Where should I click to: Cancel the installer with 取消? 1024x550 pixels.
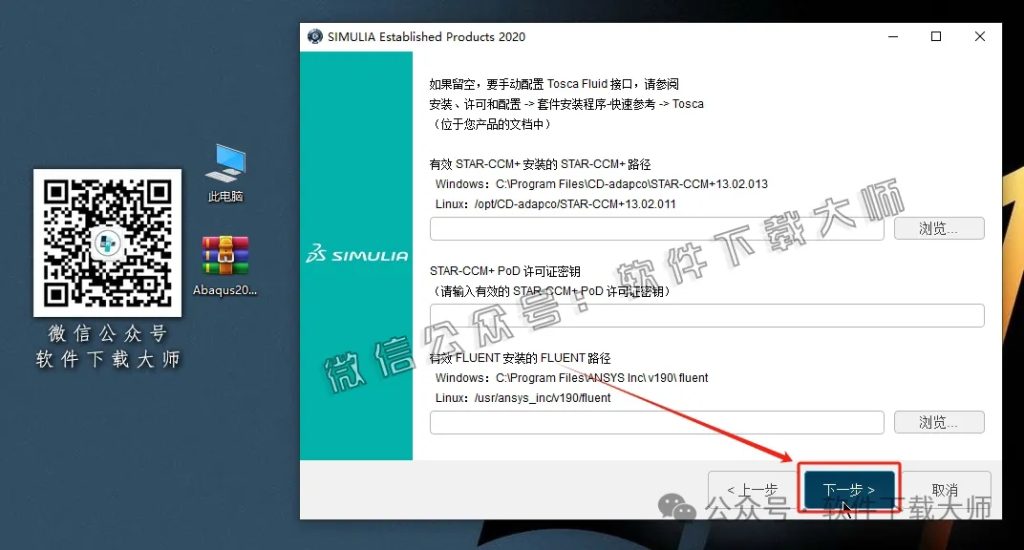click(944, 490)
